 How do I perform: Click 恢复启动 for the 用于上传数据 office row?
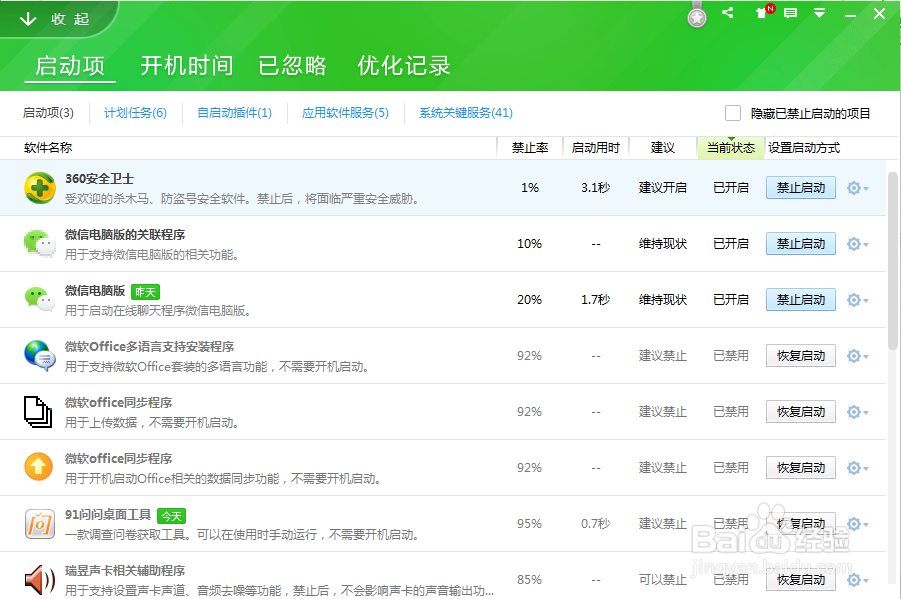click(x=800, y=412)
